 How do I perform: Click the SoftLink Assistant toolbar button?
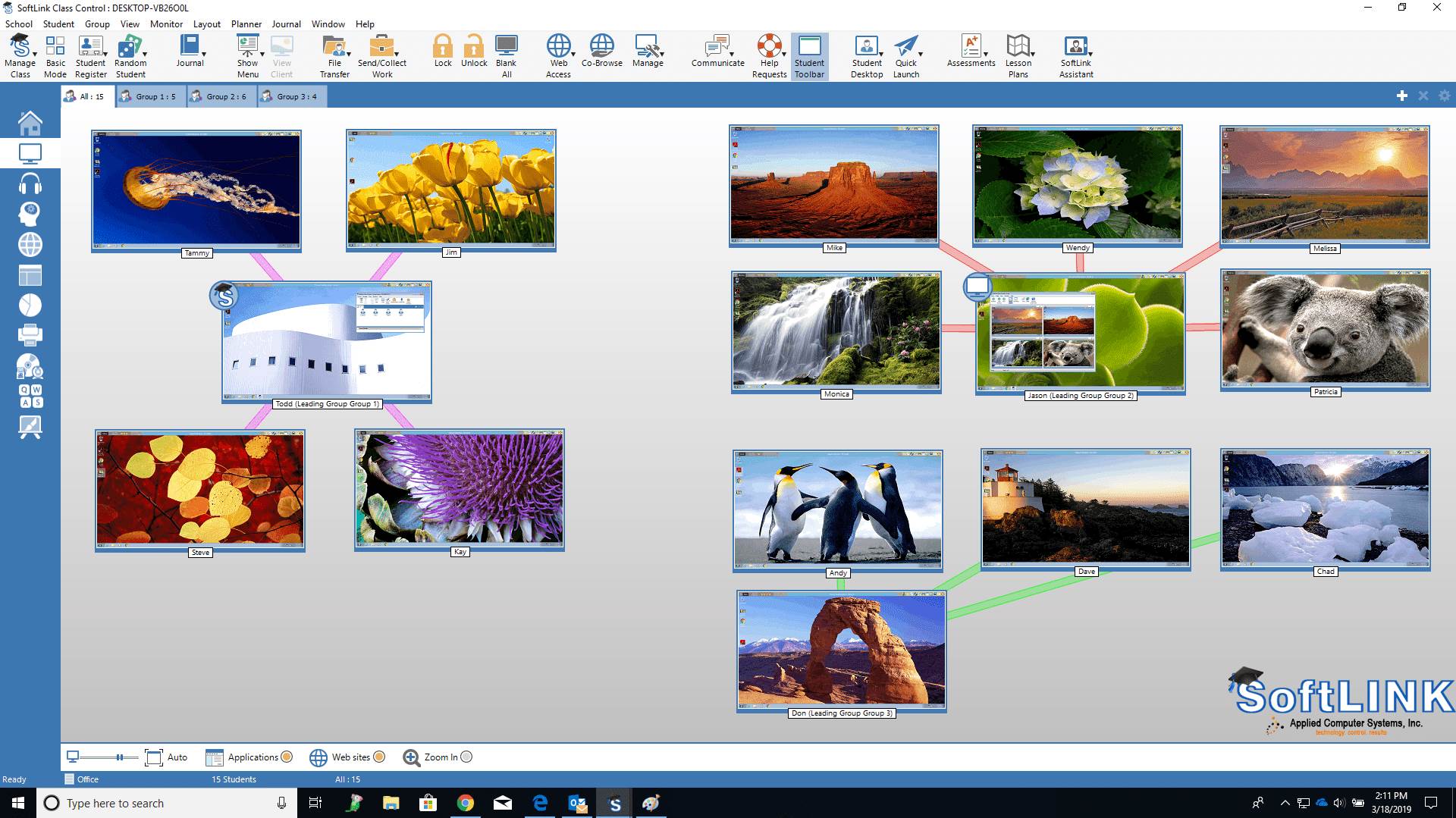click(x=1076, y=56)
